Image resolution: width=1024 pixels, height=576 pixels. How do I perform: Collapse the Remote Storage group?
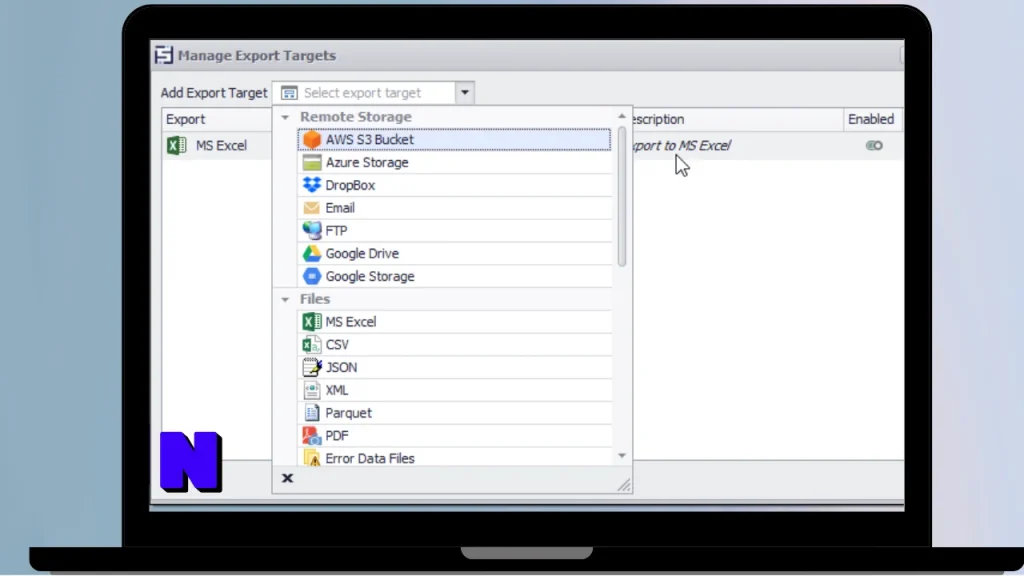pyautogui.click(x=285, y=118)
